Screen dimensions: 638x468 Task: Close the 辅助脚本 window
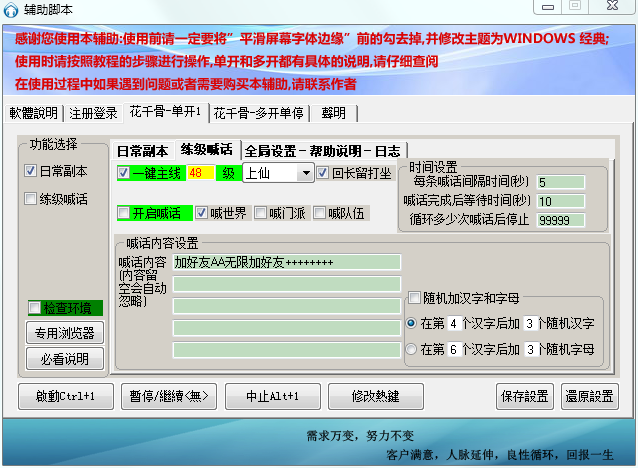click(x=612, y=6)
